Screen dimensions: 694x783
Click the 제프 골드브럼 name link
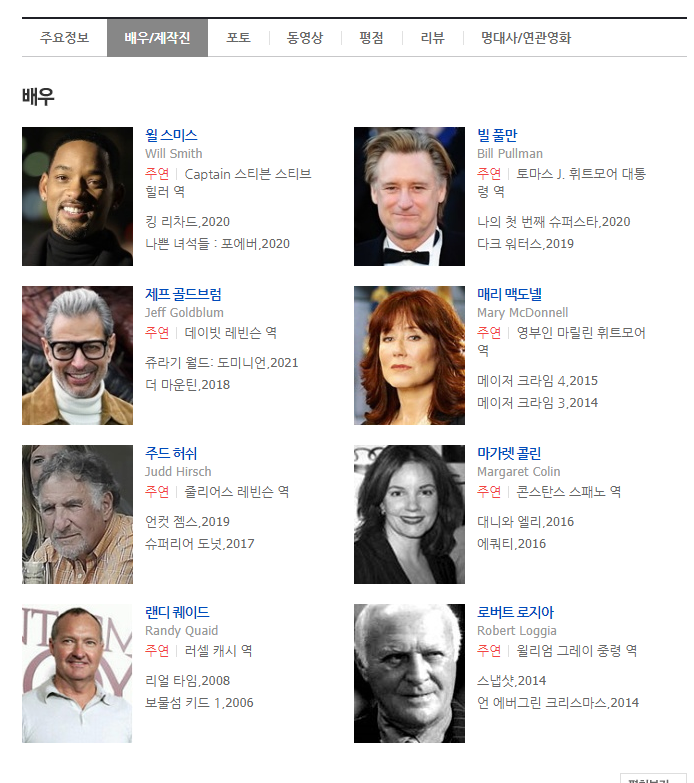click(x=183, y=294)
